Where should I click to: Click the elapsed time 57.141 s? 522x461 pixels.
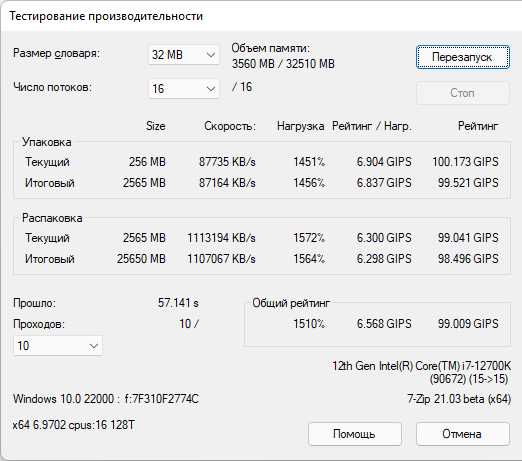pos(178,303)
